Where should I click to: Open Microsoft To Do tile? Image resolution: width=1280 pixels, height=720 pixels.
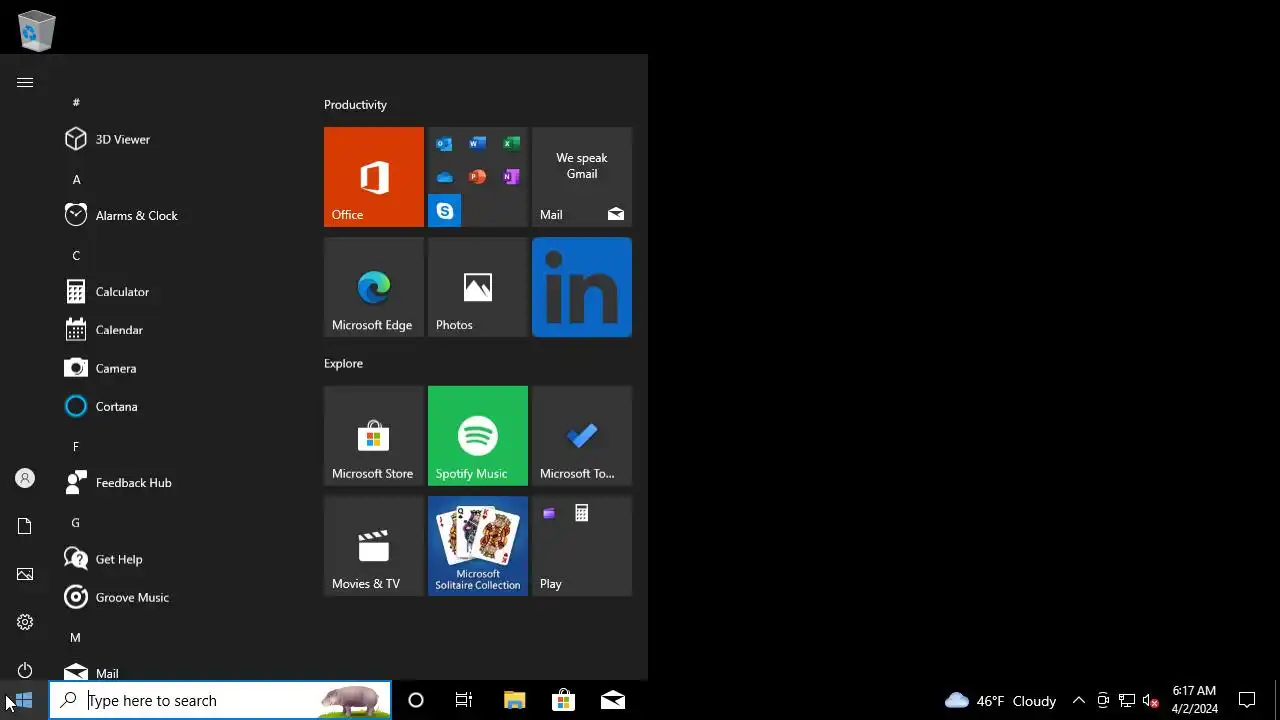point(582,436)
